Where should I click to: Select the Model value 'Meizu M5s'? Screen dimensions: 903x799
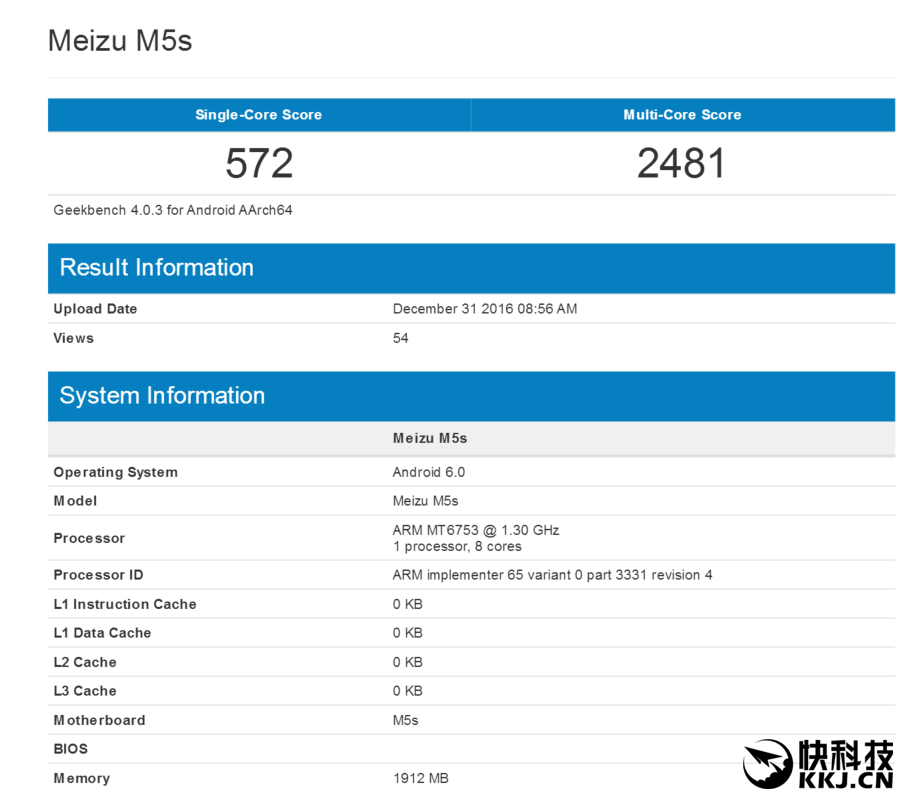(425, 501)
